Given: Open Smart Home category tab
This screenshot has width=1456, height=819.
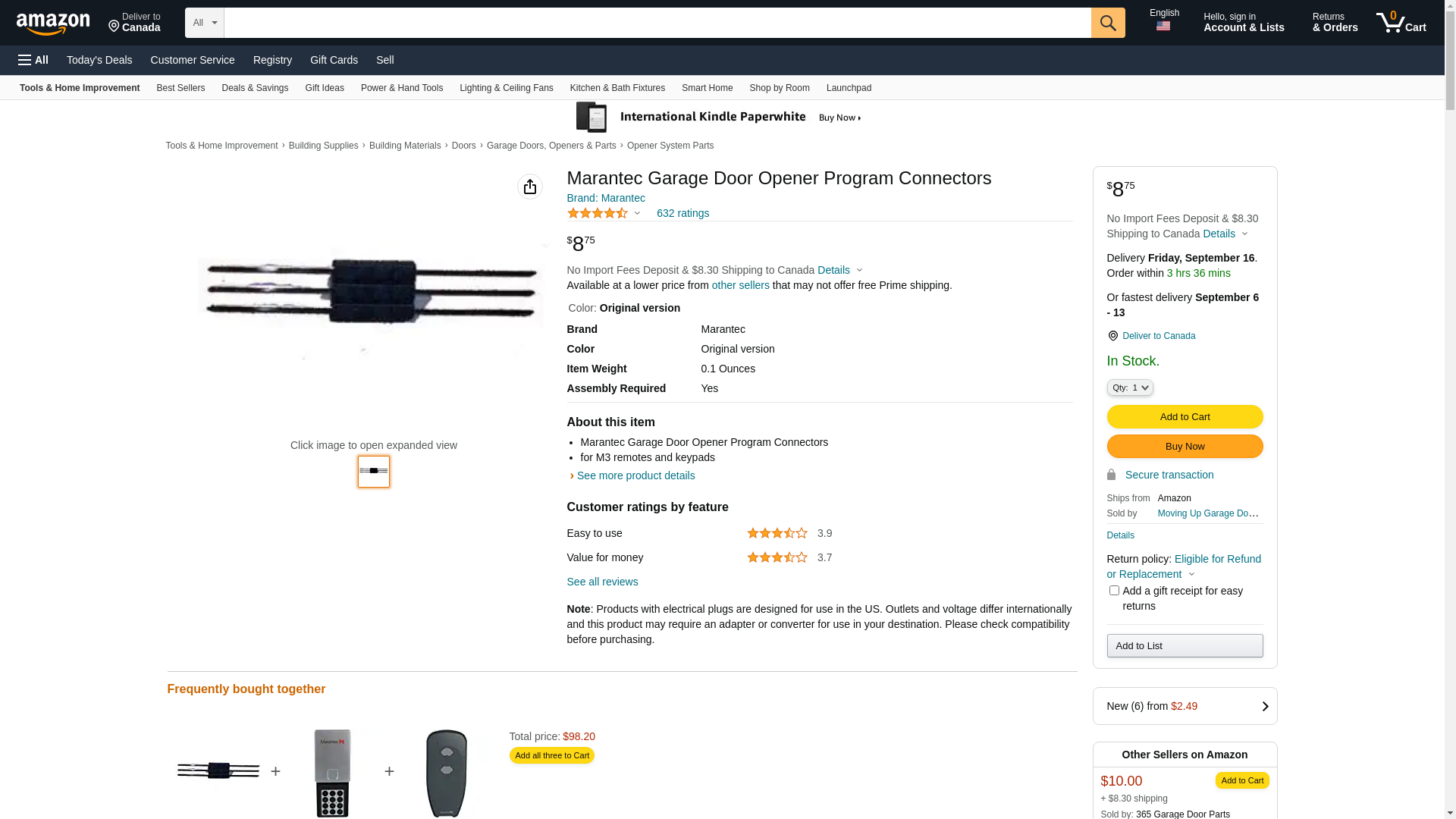Looking at the screenshot, I should click(707, 88).
